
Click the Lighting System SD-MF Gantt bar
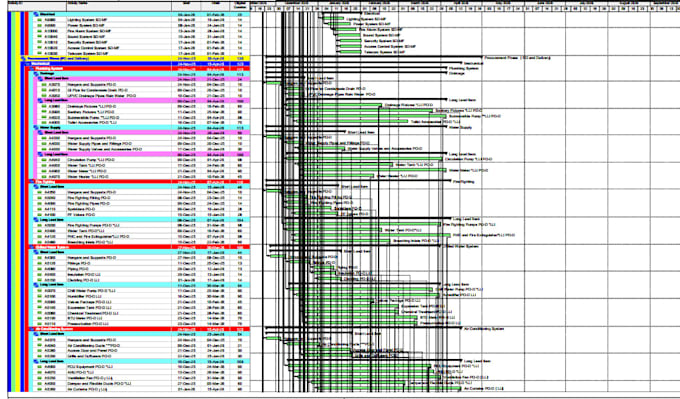334,19
